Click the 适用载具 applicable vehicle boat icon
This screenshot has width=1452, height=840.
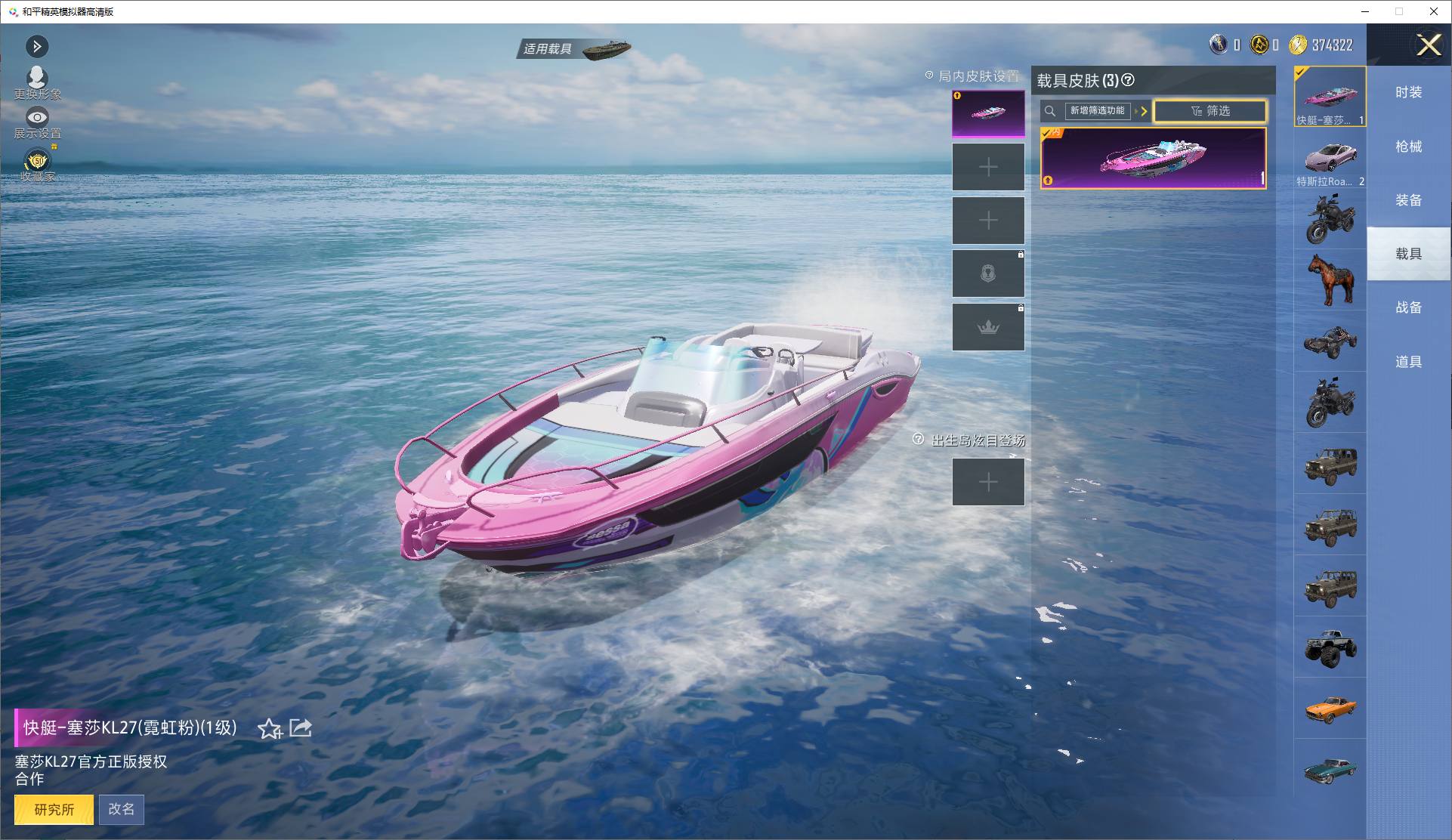point(607,49)
